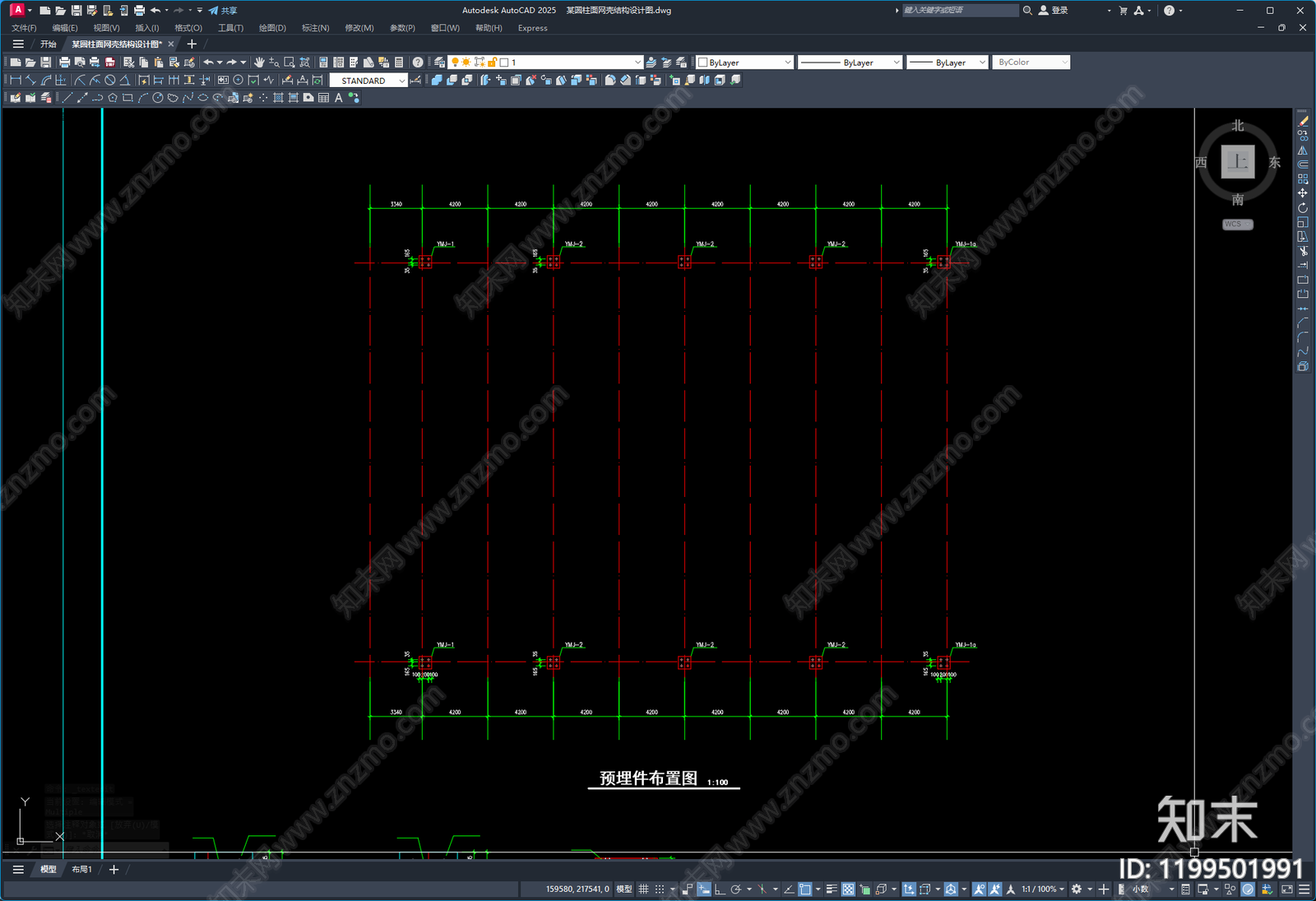Click the Plot printer icon in standard toolbar
The height and width of the screenshot is (901, 1316).
pos(64,63)
